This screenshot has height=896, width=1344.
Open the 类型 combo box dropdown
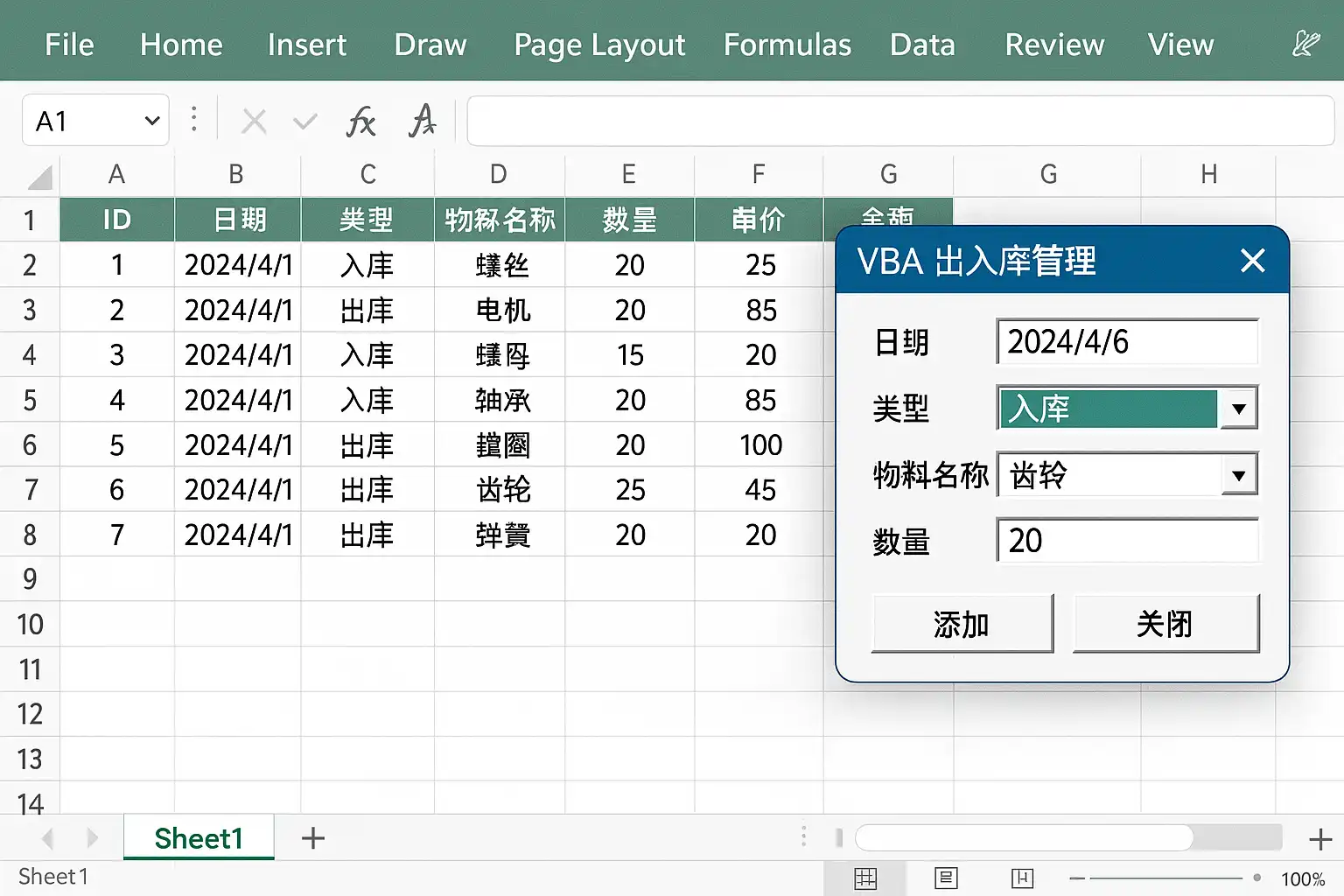1238,409
